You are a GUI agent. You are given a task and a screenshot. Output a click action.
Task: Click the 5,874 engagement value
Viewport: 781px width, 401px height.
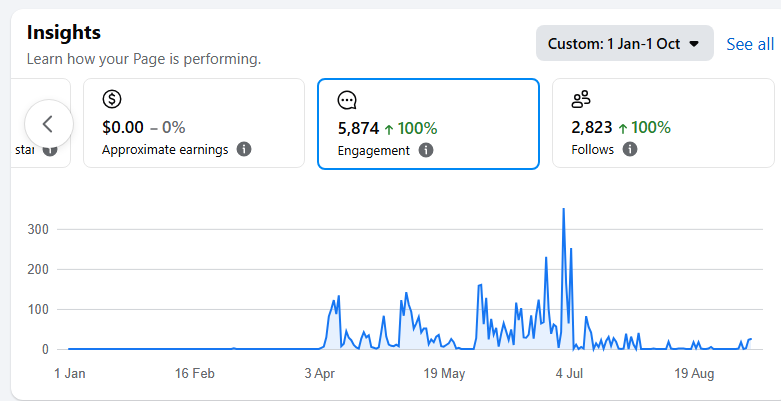[358, 129]
